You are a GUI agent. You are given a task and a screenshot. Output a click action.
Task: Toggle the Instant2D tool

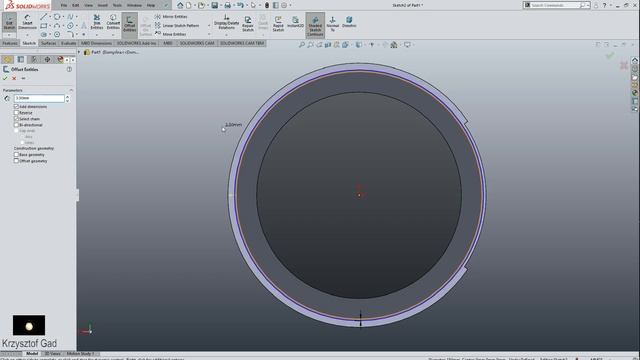(x=295, y=22)
